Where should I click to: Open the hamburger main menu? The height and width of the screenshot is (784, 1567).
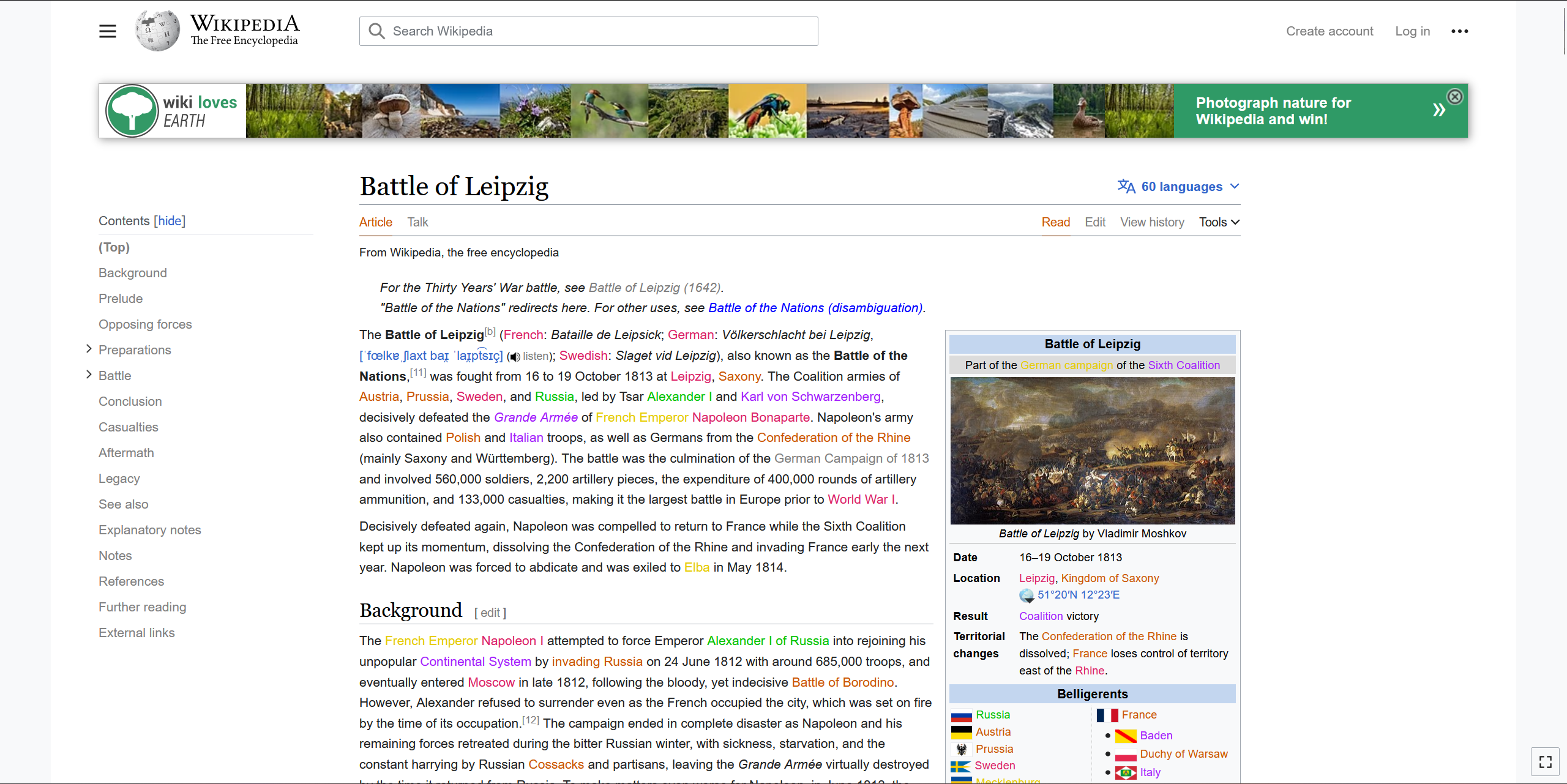click(107, 31)
